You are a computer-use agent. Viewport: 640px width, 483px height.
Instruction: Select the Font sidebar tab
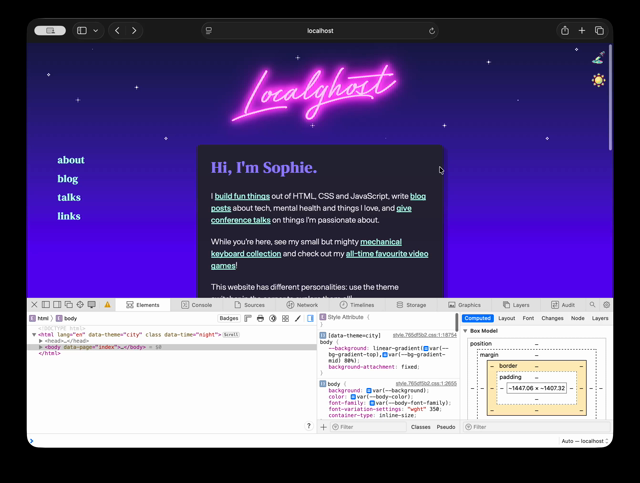click(528, 318)
